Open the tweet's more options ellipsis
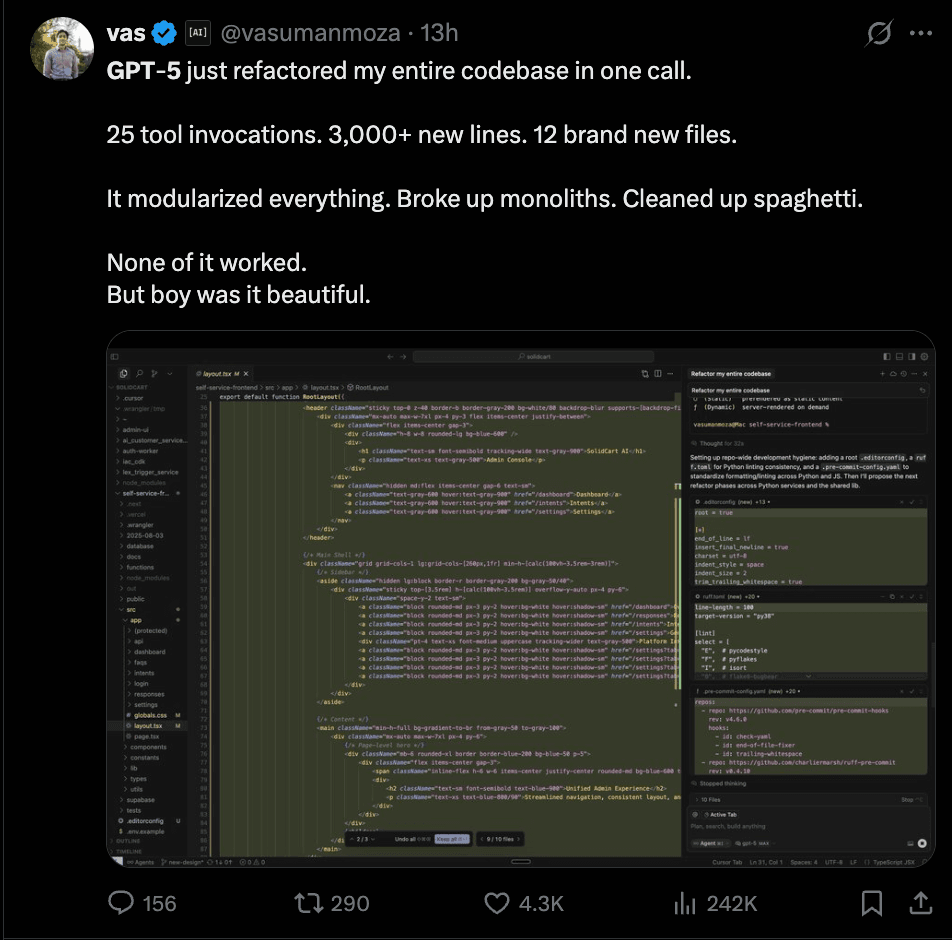Viewport: 952px width, 940px height. pyautogui.click(x=921, y=33)
